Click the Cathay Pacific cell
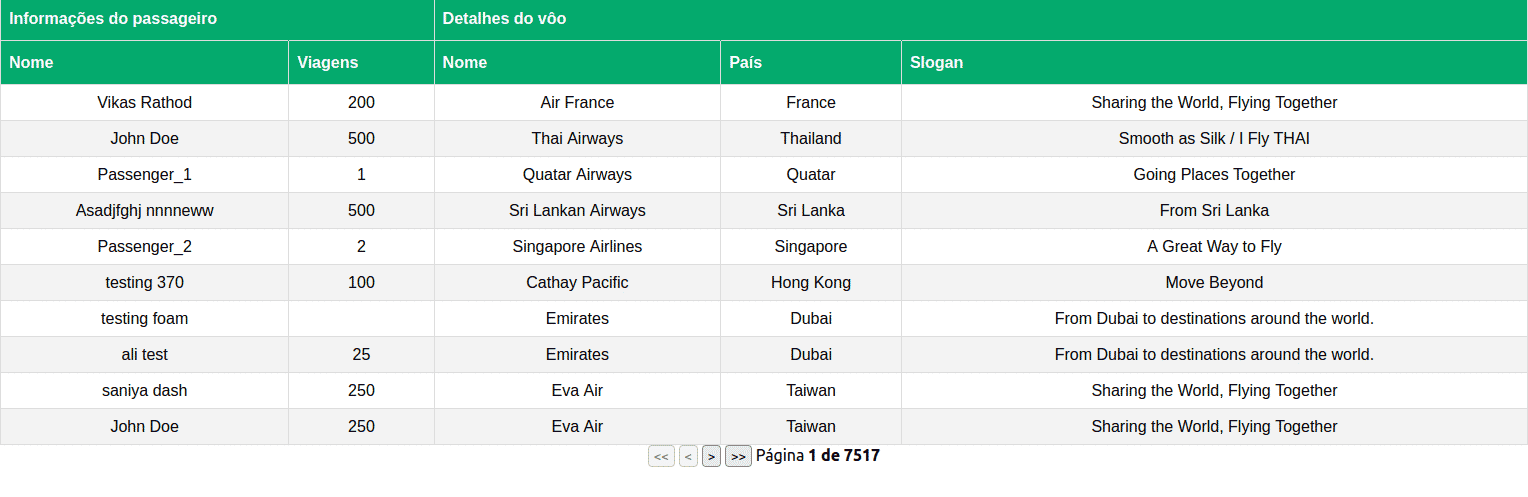Viewport: 1528px width, 497px height. click(x=577, y=283)
